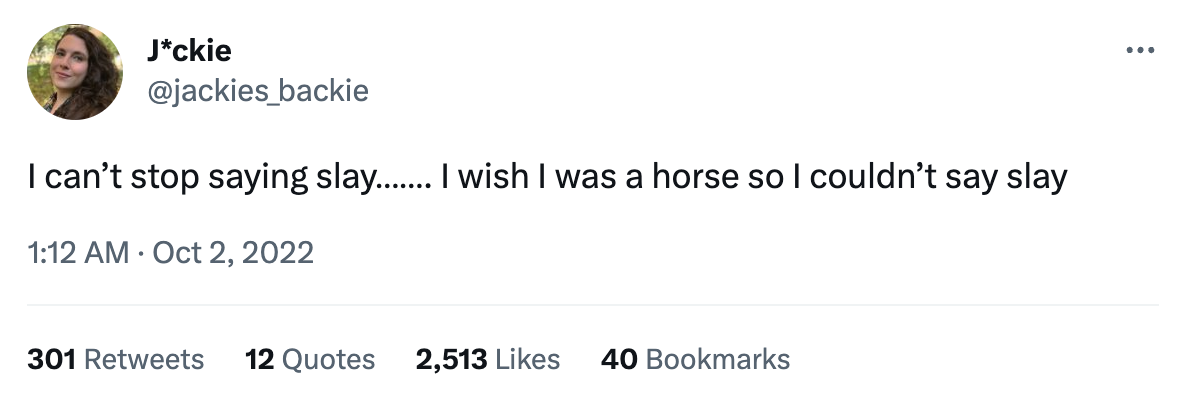This screenshot has height=404, width=1186.
Task: Click the number 301 before Retweets
Action: (51, 359)
